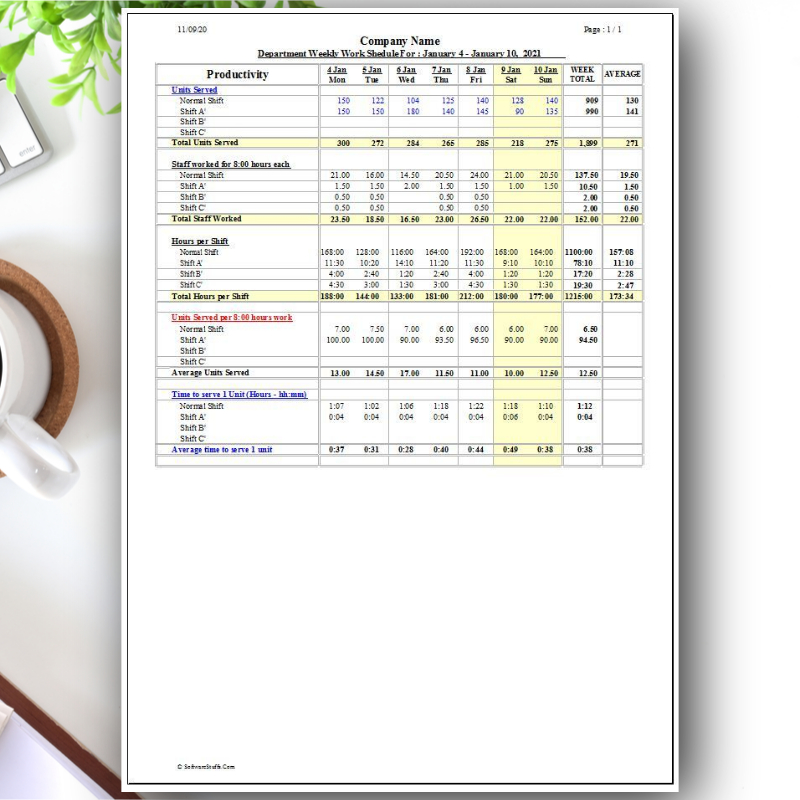Click the Staff worked for 8:00 hours each heading
This screenshot has width=800, height=800.
point(232,165)
